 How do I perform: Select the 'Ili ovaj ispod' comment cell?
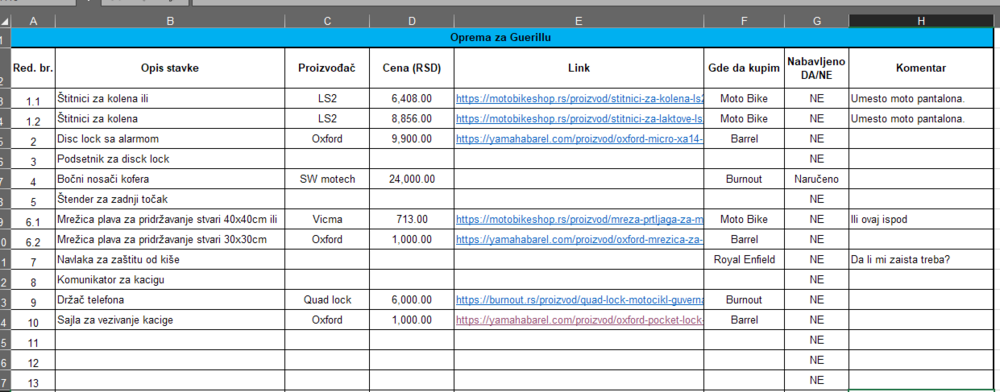point(921,219)
